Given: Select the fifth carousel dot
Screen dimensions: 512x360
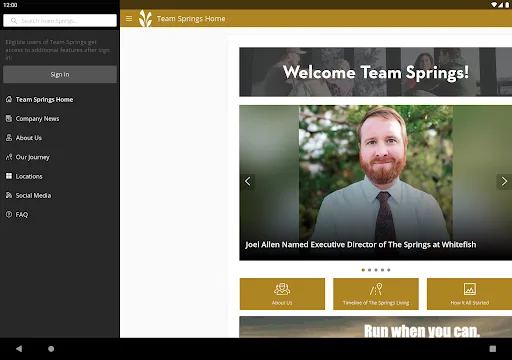Looking at the screenshot, I should click(x=389, y=270).
